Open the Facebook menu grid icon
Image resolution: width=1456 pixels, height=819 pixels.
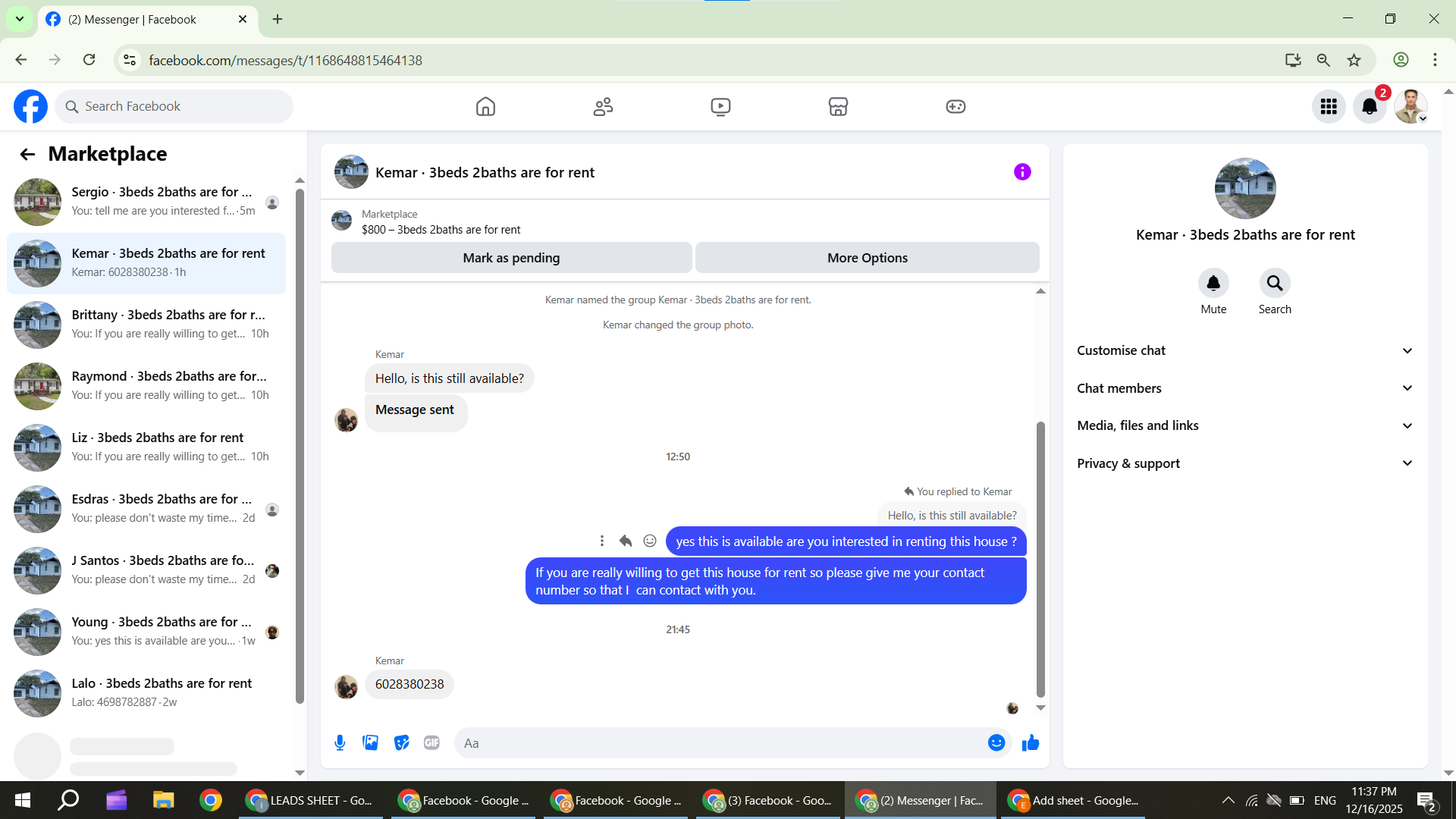click(x=1329, y=107)
